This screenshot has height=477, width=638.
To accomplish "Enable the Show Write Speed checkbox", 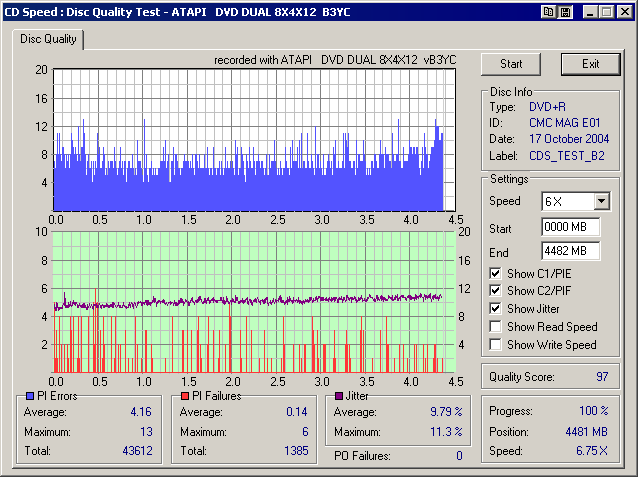I will coord(496,344).
